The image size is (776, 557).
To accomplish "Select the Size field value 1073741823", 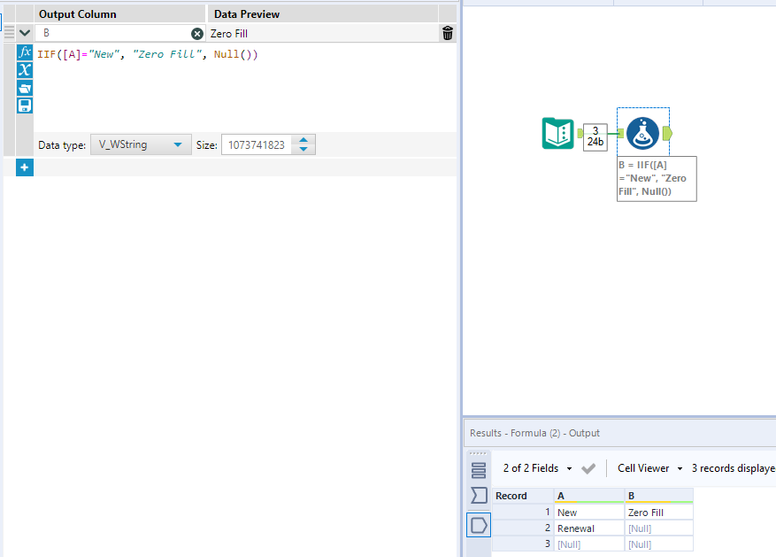I will (256, 145).
